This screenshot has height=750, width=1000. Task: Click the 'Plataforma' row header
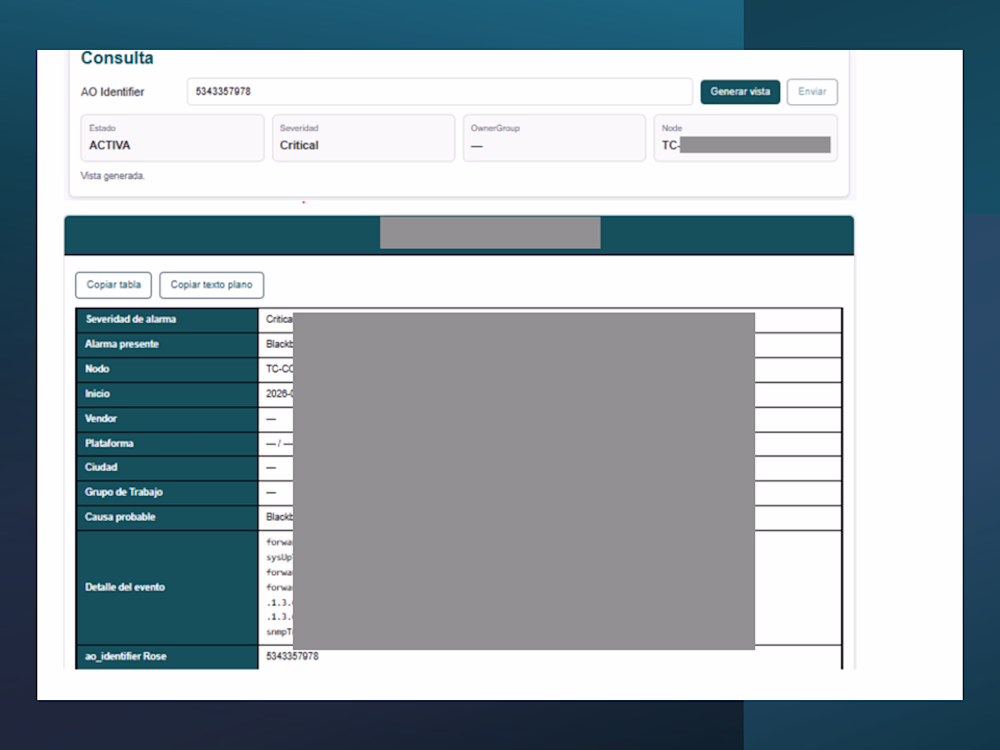tap(167, 443)
